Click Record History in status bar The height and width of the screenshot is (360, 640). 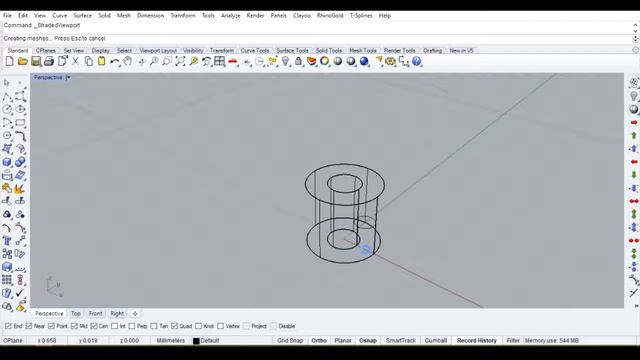pos(477,340)
